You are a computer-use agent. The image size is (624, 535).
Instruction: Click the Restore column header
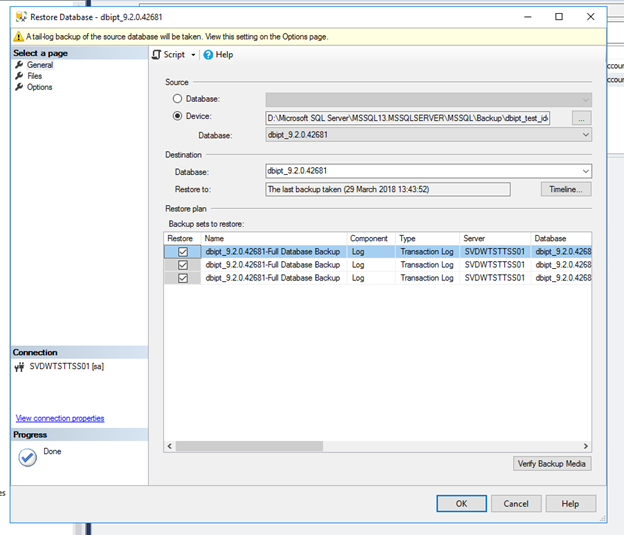pyautogui.click(x=182, y=238)
